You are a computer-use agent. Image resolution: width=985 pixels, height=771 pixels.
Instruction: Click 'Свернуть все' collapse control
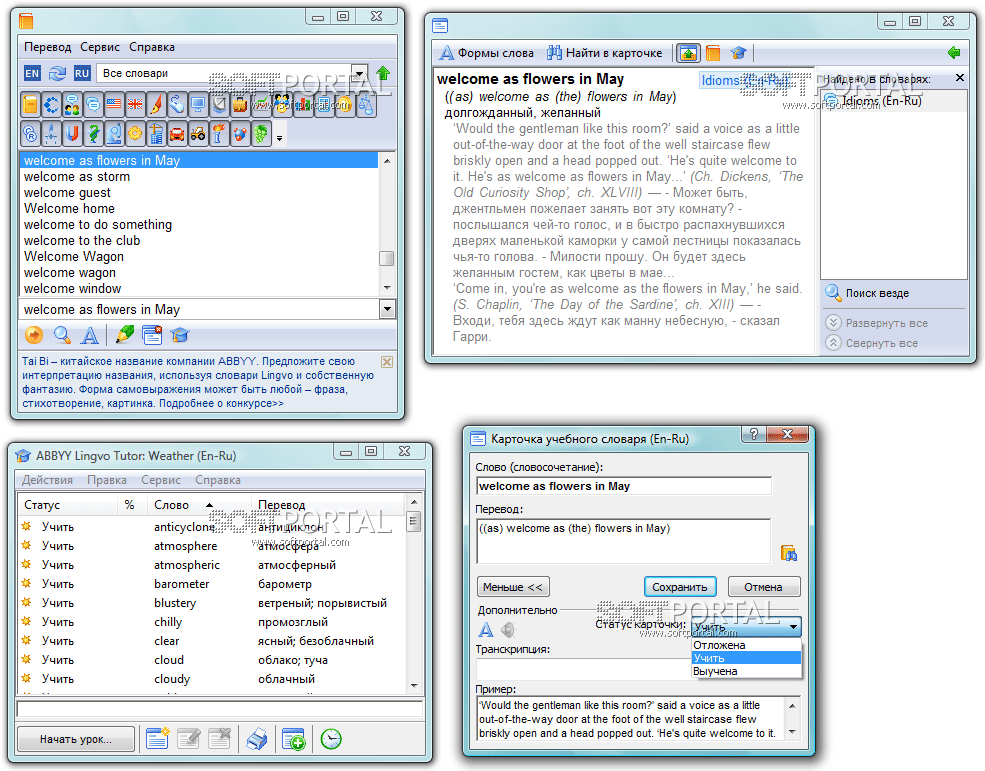coord(871,343)
